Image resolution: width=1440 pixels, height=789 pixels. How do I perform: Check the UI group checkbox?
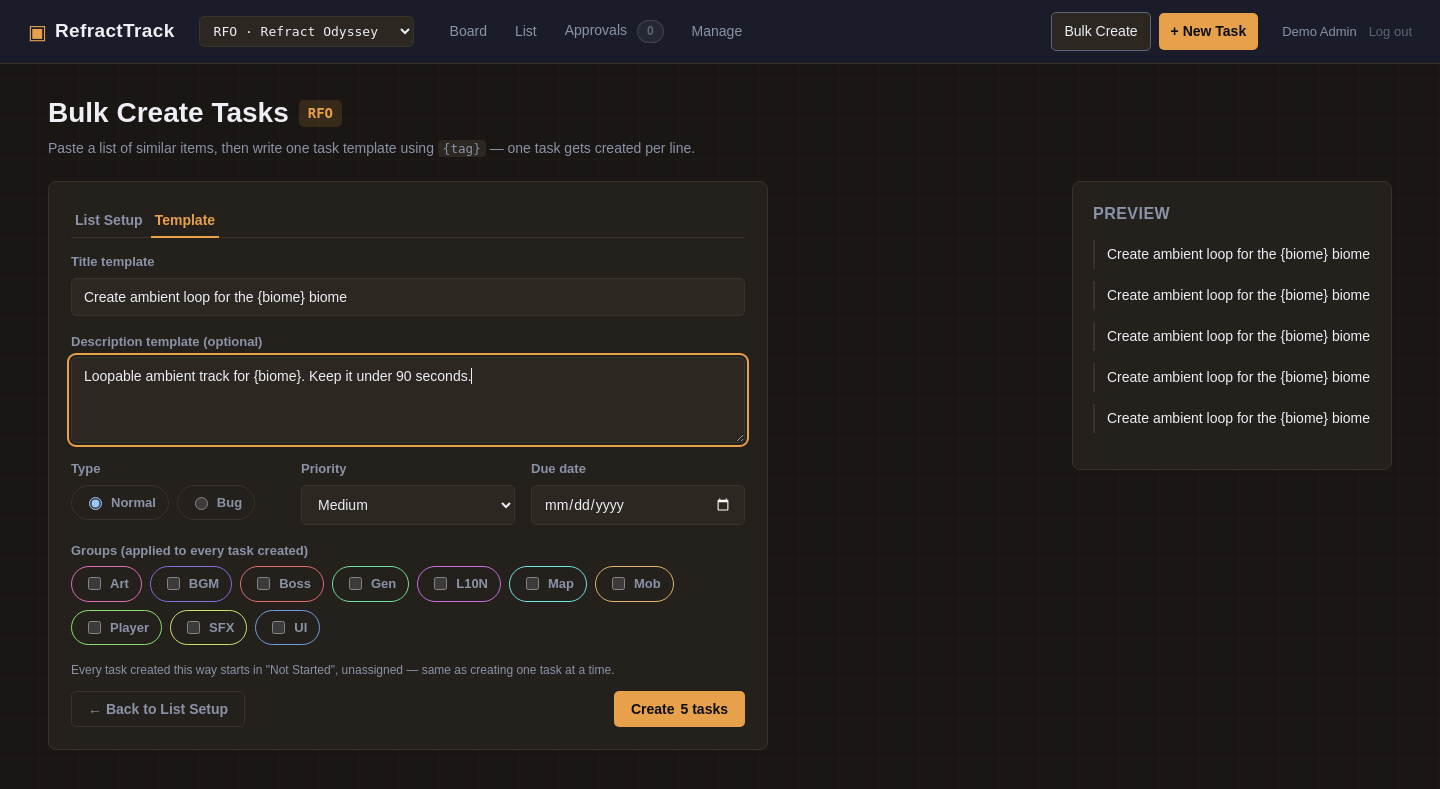pos(278,628)
